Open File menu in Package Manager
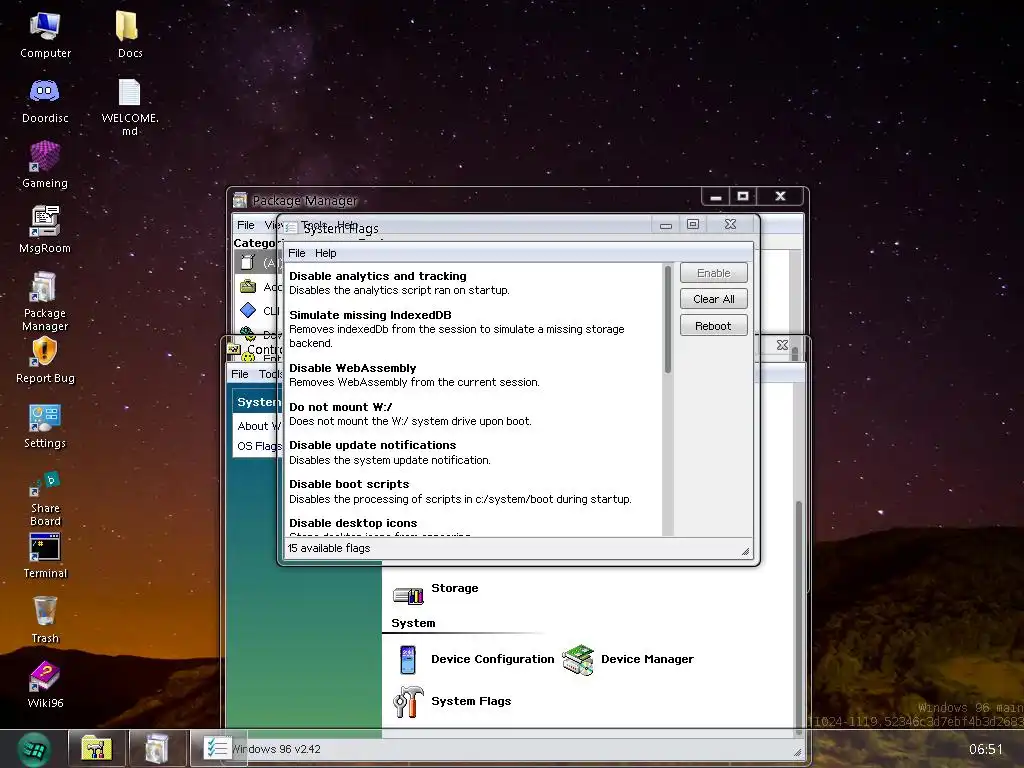The image size is (1024, 768). pos(246,225)
